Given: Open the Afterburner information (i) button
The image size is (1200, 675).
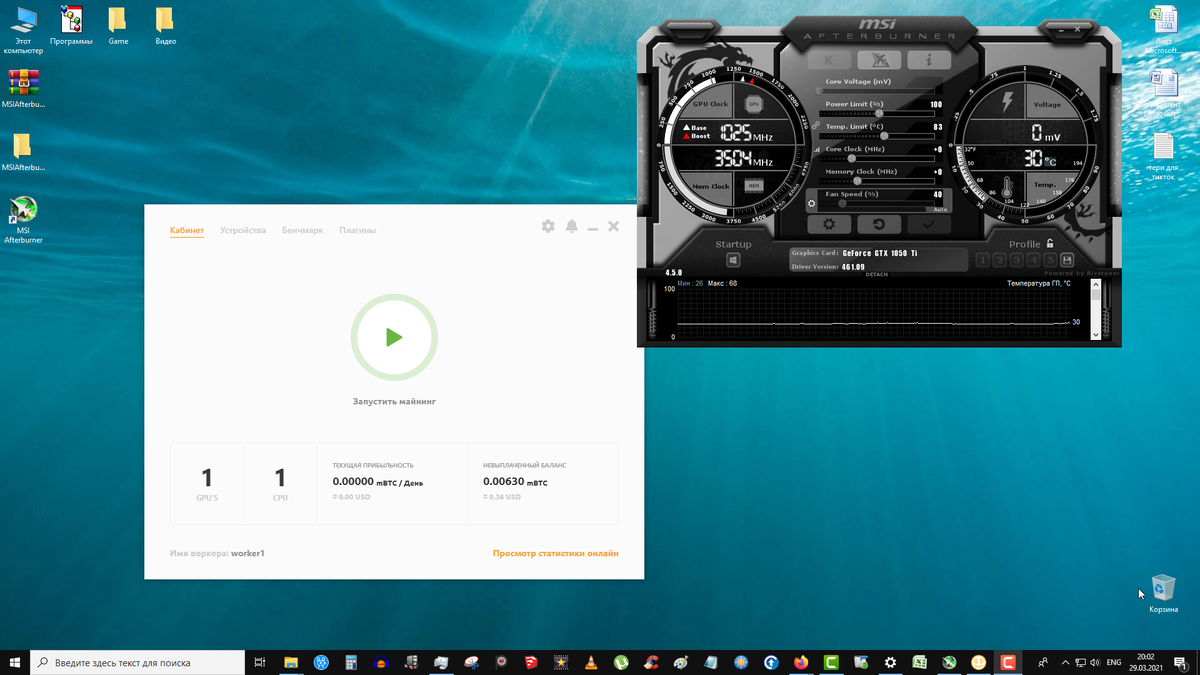Looking at the screenshot, I should click(929, 60).
